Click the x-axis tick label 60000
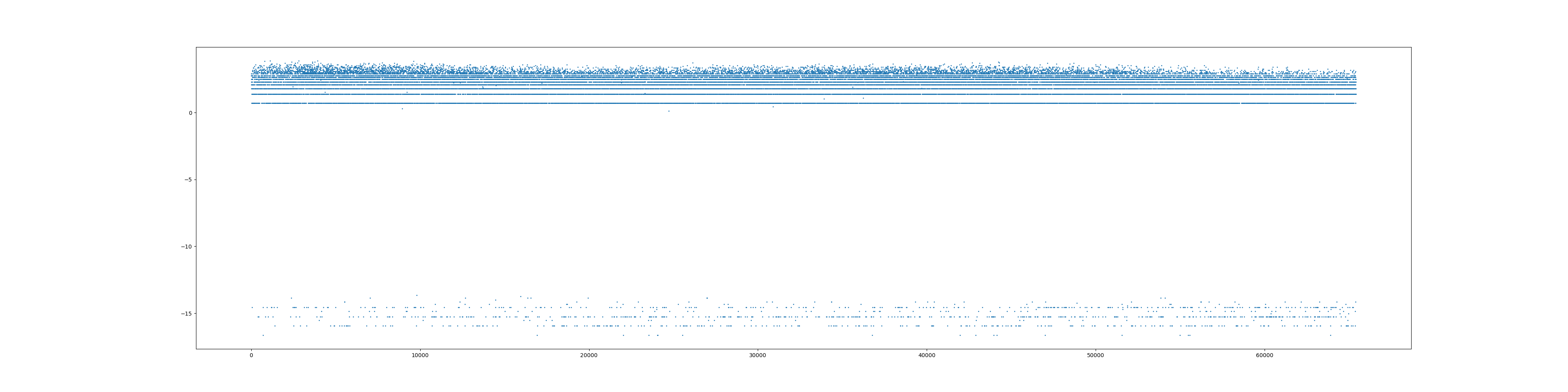 tap(1264, 356)
